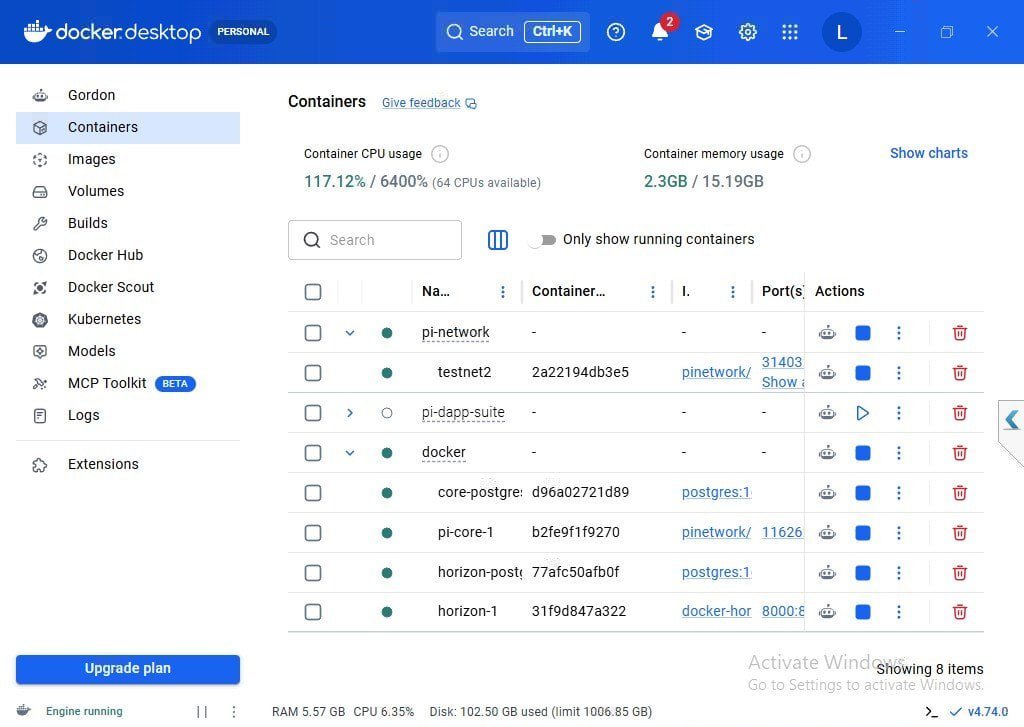This screenshot has width=1024, height=727.
Task: Open more actions for testnet2
Action: pos(899,373)
